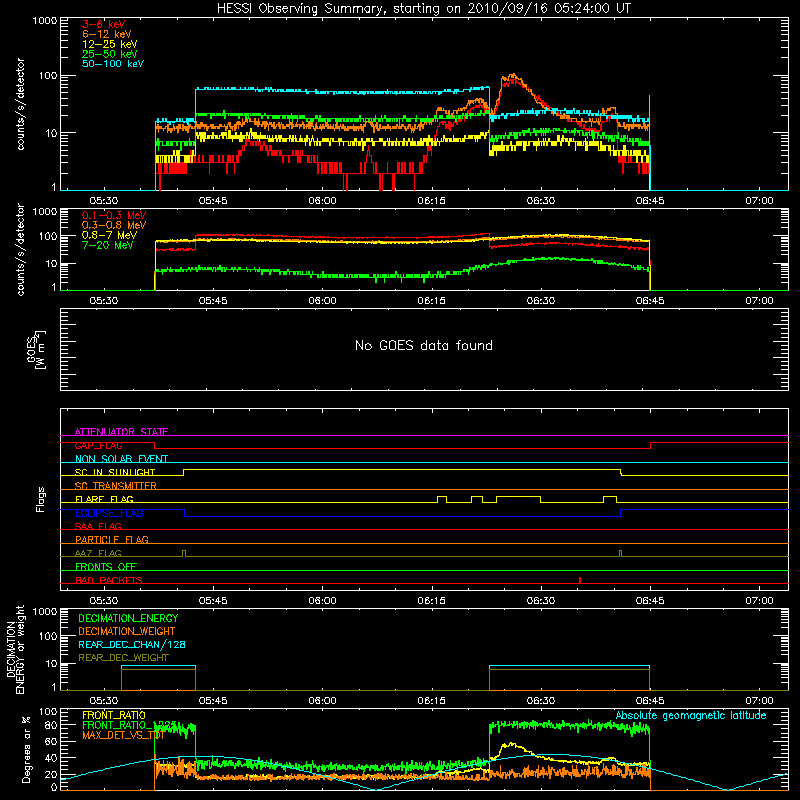
Task: Select the green '25-50 keV' legend label
Action: point(110,54)
